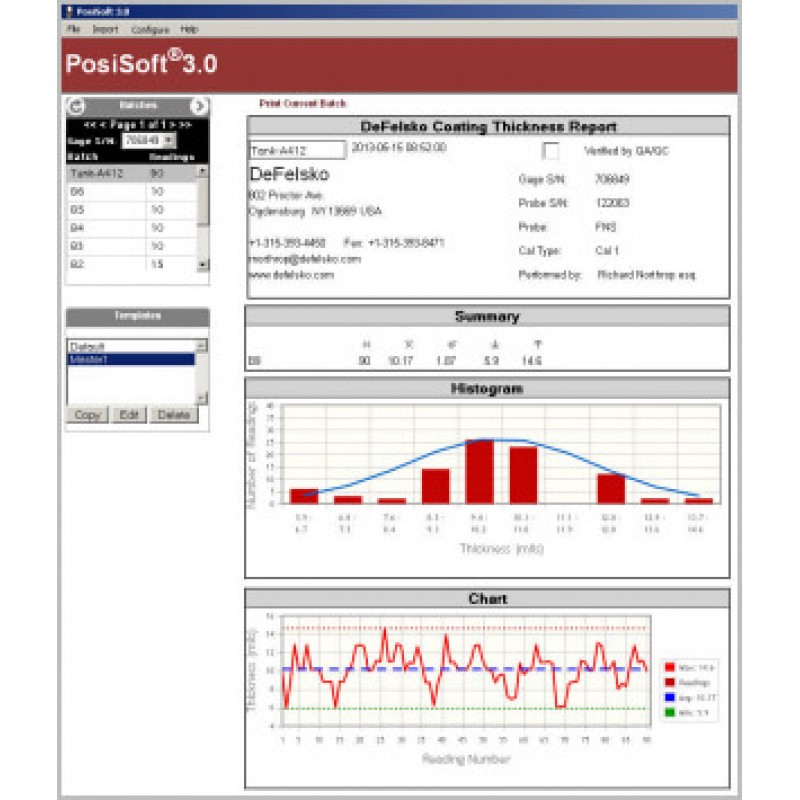Click the Copy template button

point(87,415)
